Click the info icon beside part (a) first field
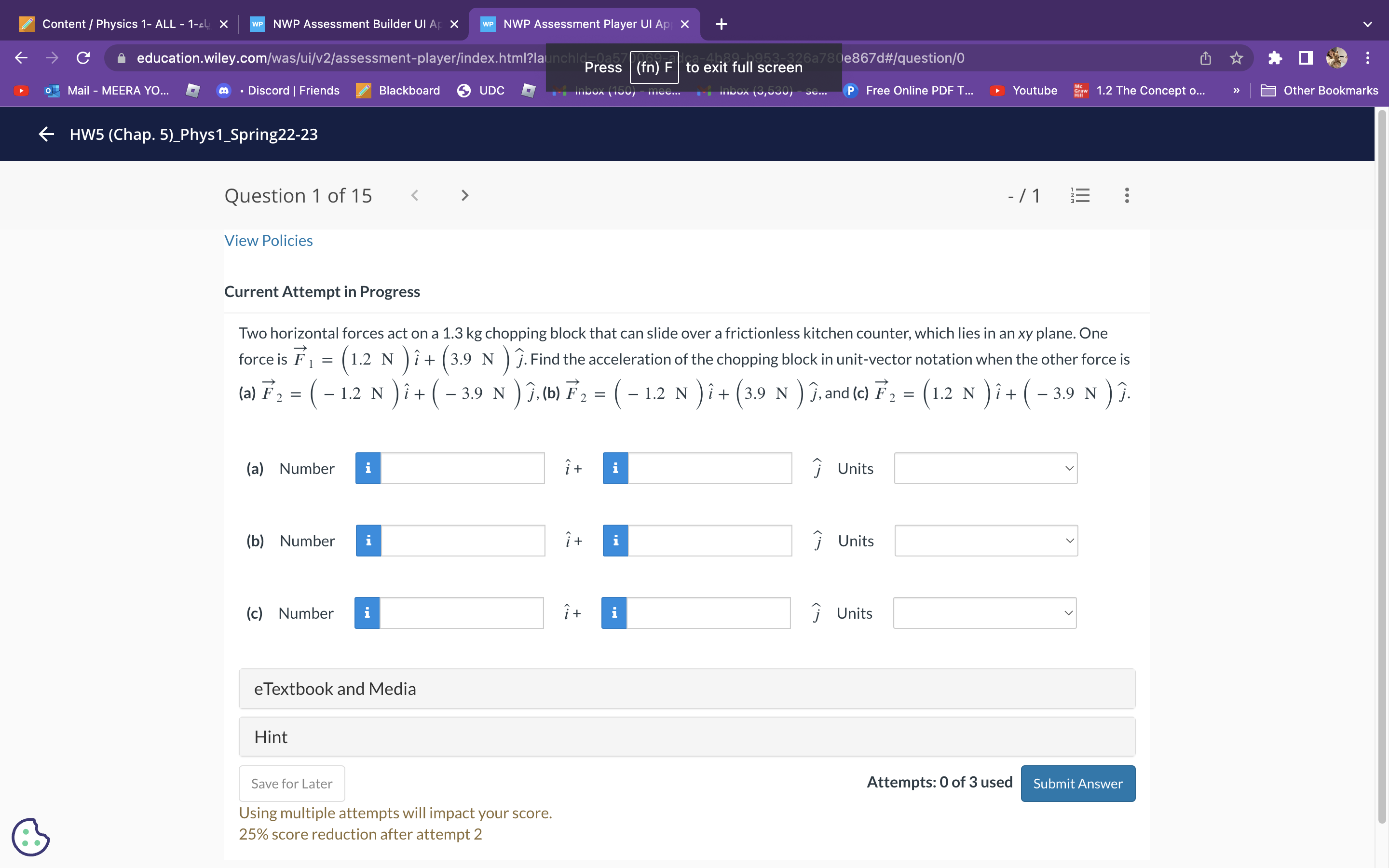Viewport: 1389px width, 868px height. pos(368,468)
